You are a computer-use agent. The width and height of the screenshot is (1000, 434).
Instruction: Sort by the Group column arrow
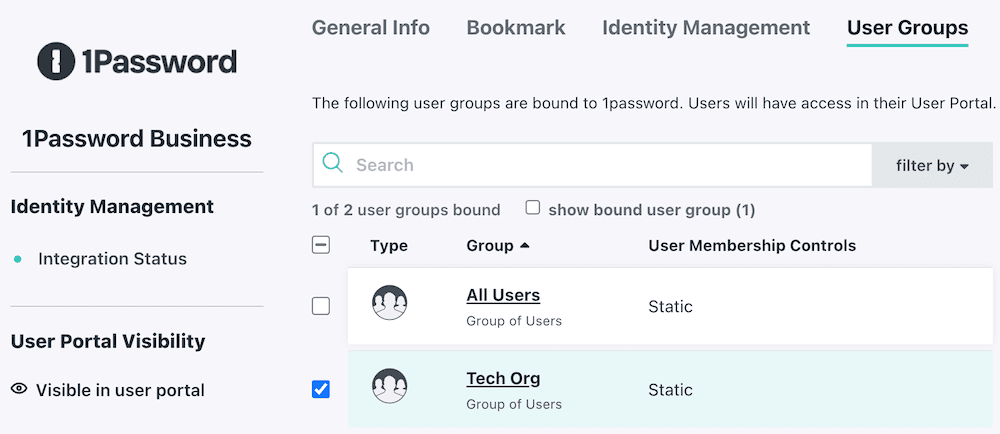(x=525, y=245)
